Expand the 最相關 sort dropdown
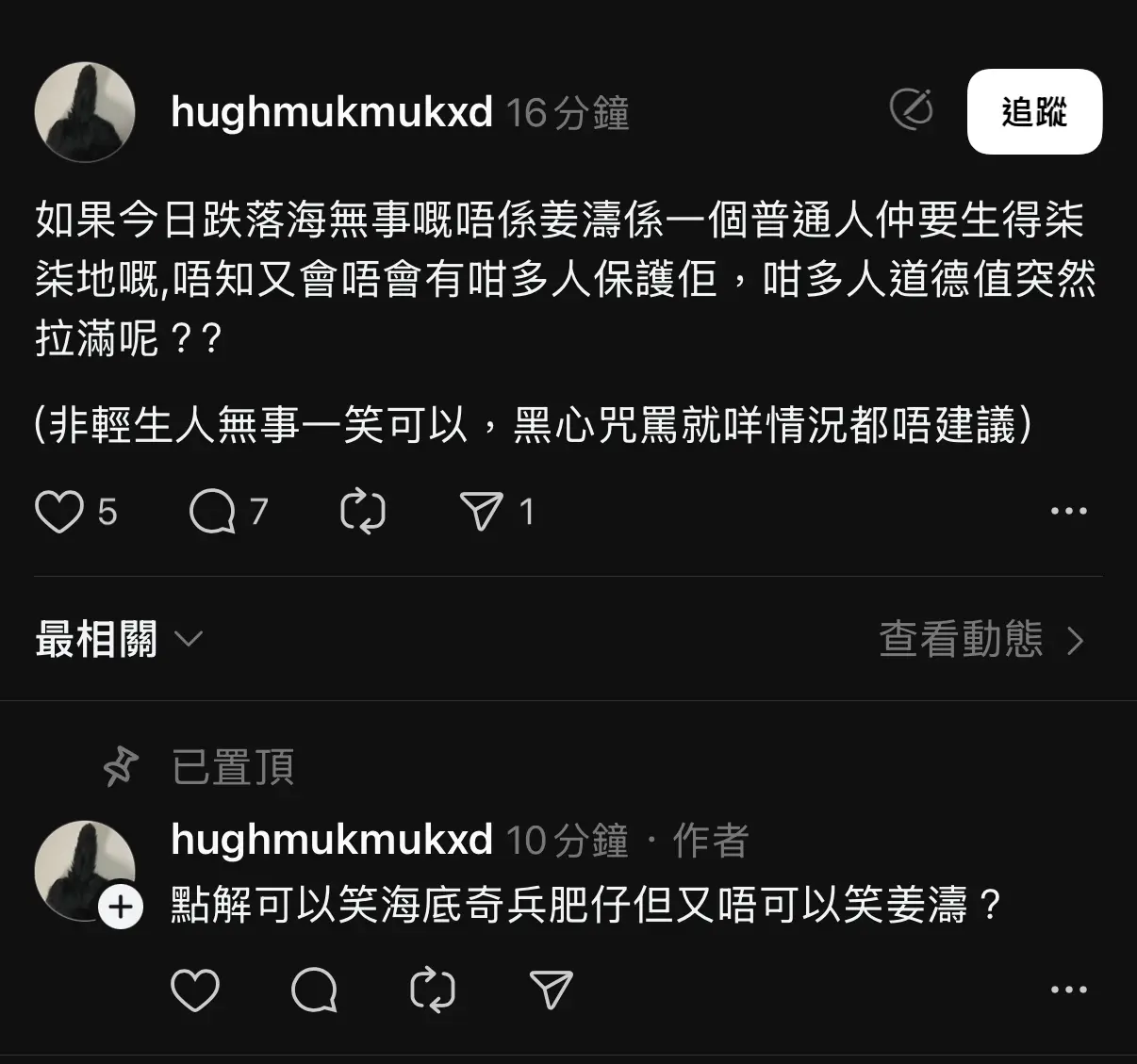This screenshot has height=1064, width=1137. [119, 640]
